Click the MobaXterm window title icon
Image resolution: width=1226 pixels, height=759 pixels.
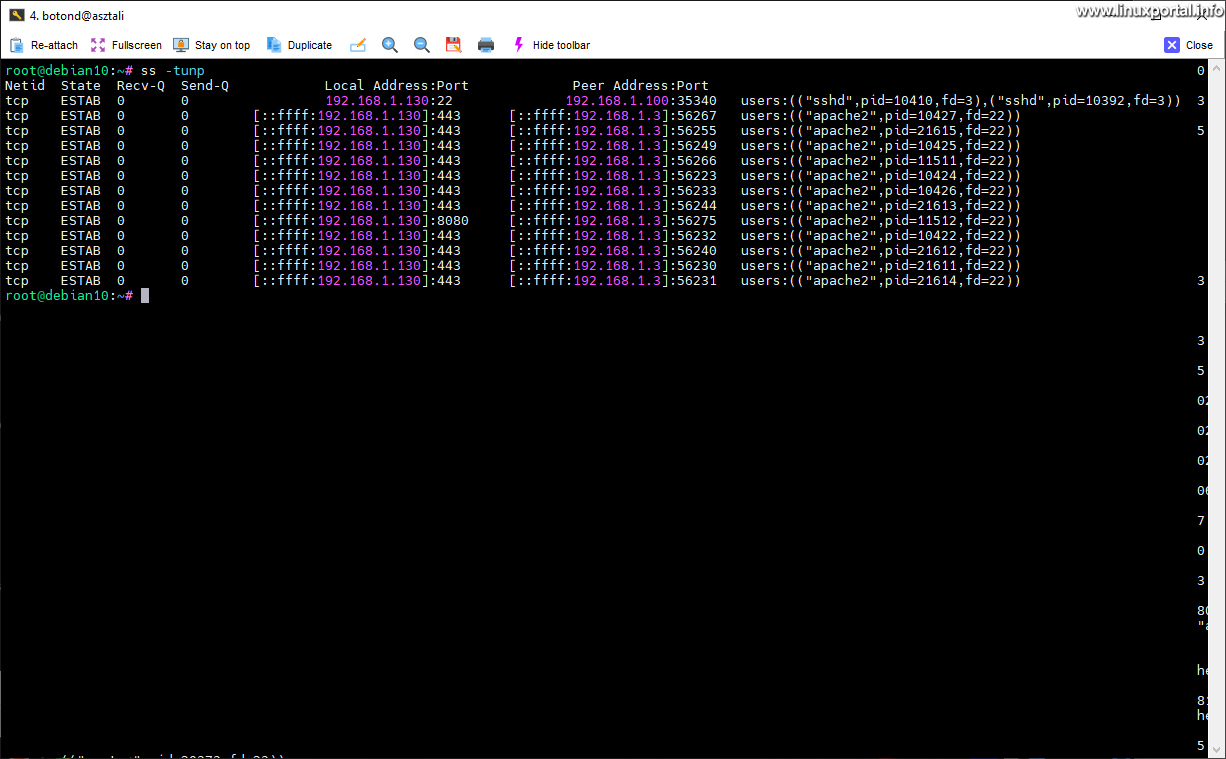(x=17, y=15)
